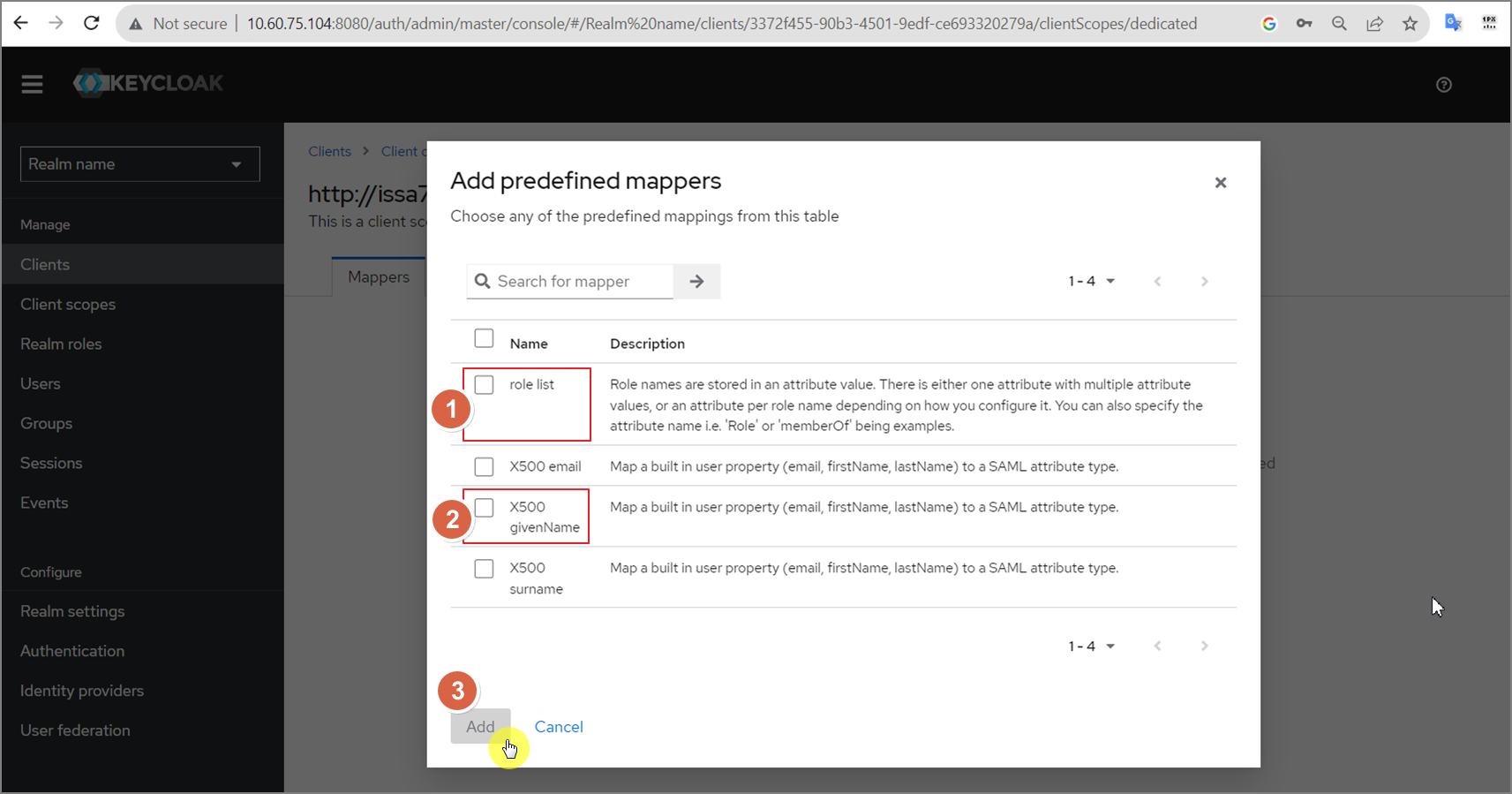
Task: Open the Google Translate extension icon
Action: click(x=1453, y=23)
